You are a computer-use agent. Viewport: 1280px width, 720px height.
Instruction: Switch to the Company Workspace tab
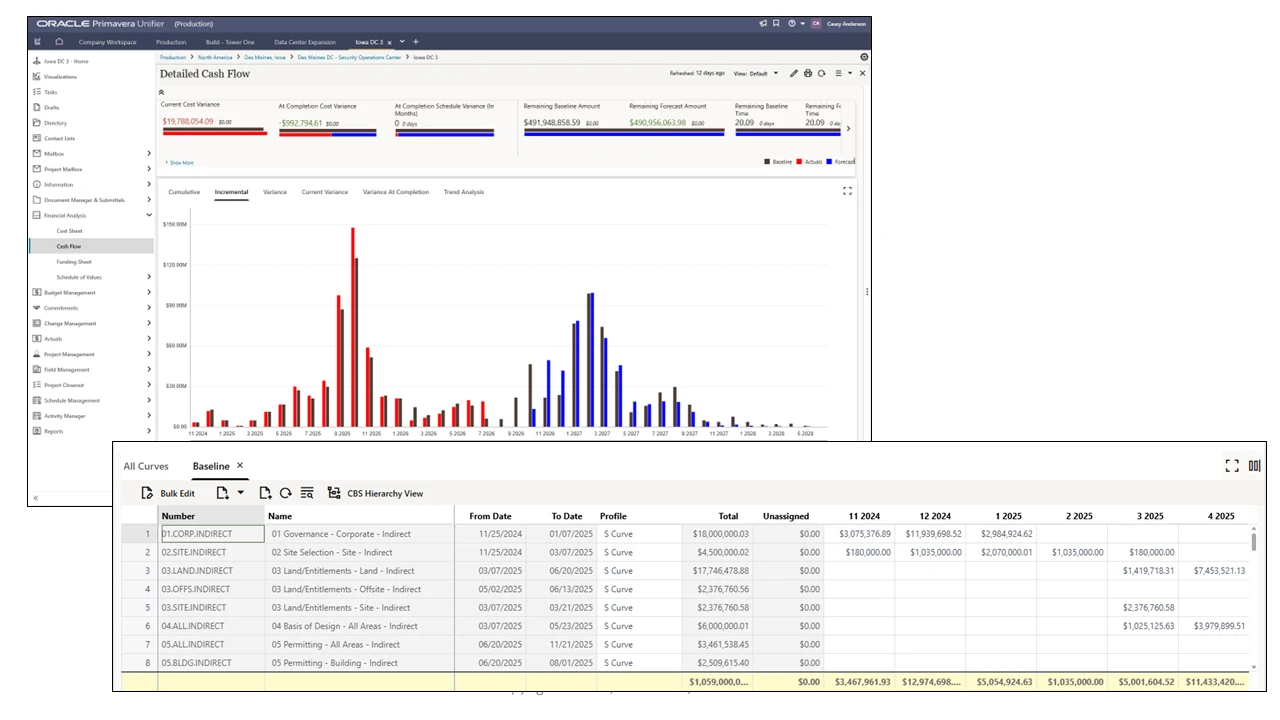point(107,42)
